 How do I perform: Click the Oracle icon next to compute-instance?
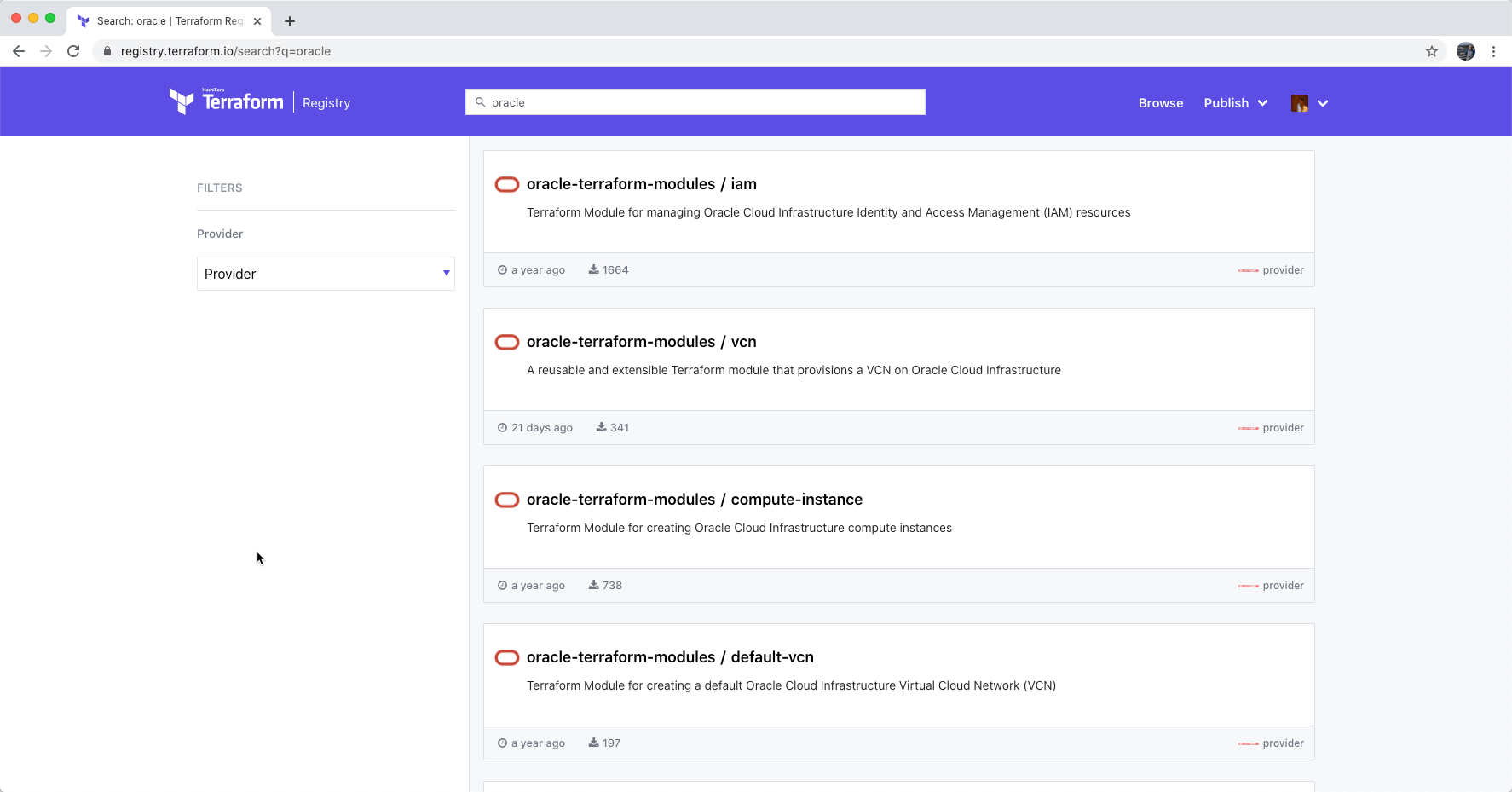coord(507,500)
